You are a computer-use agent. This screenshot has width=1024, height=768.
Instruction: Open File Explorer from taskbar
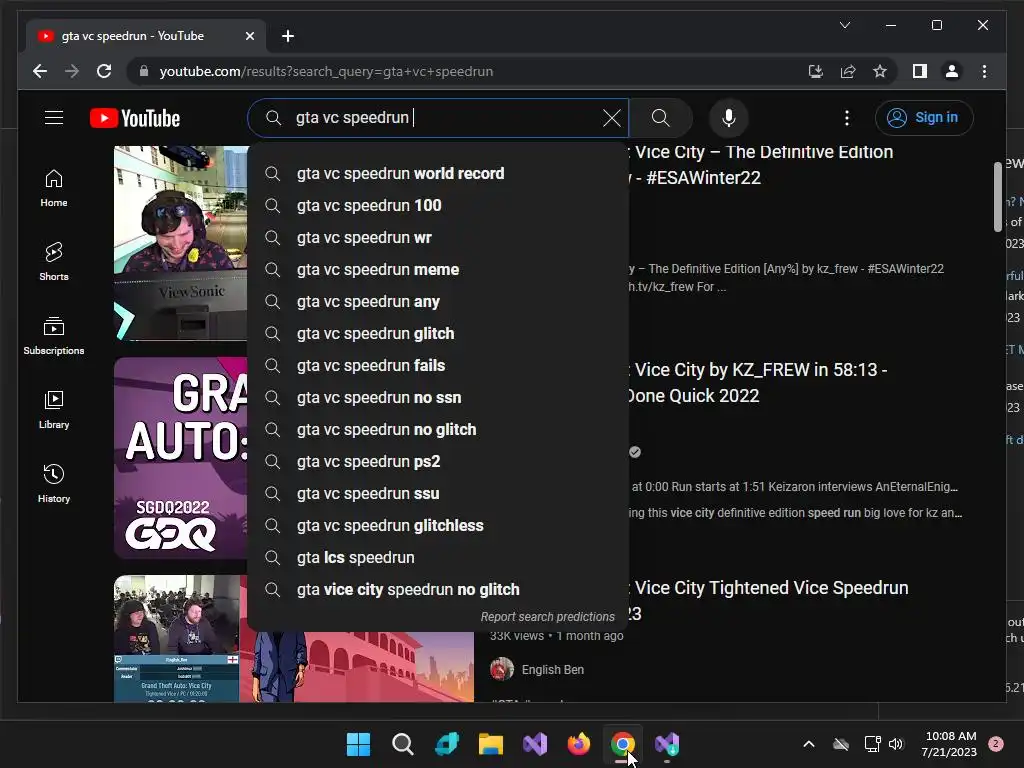click(490, 744)
